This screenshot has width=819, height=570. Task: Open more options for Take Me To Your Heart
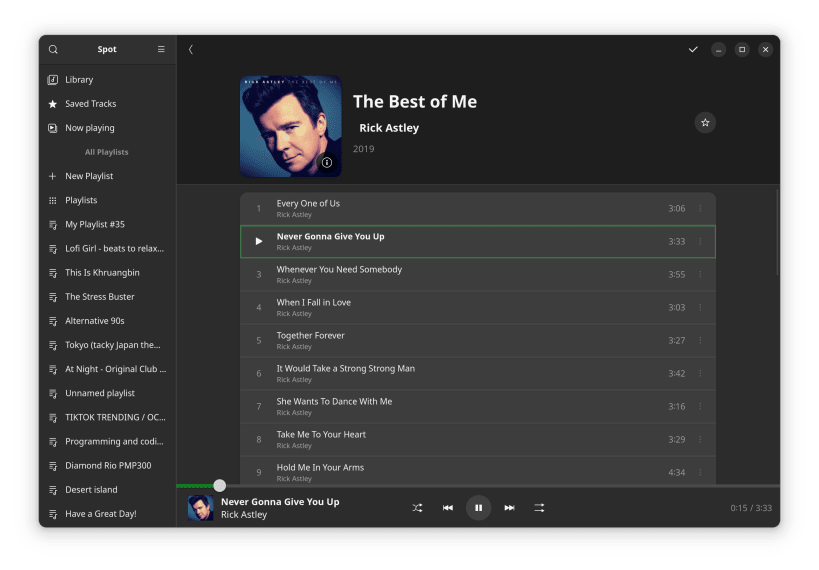700,439
